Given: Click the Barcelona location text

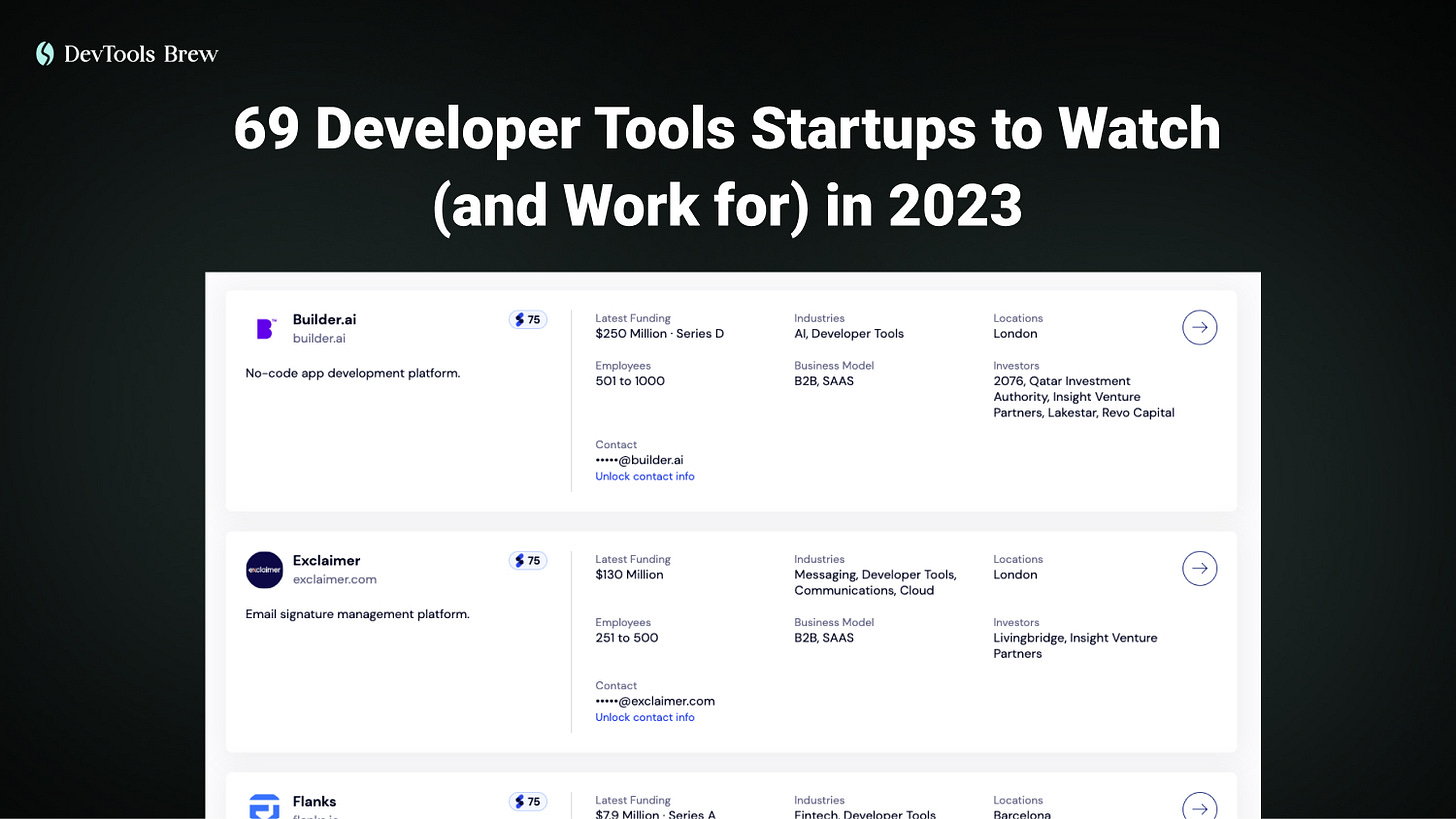Looking at the screenshot, I should click(x=1022, y=814).
